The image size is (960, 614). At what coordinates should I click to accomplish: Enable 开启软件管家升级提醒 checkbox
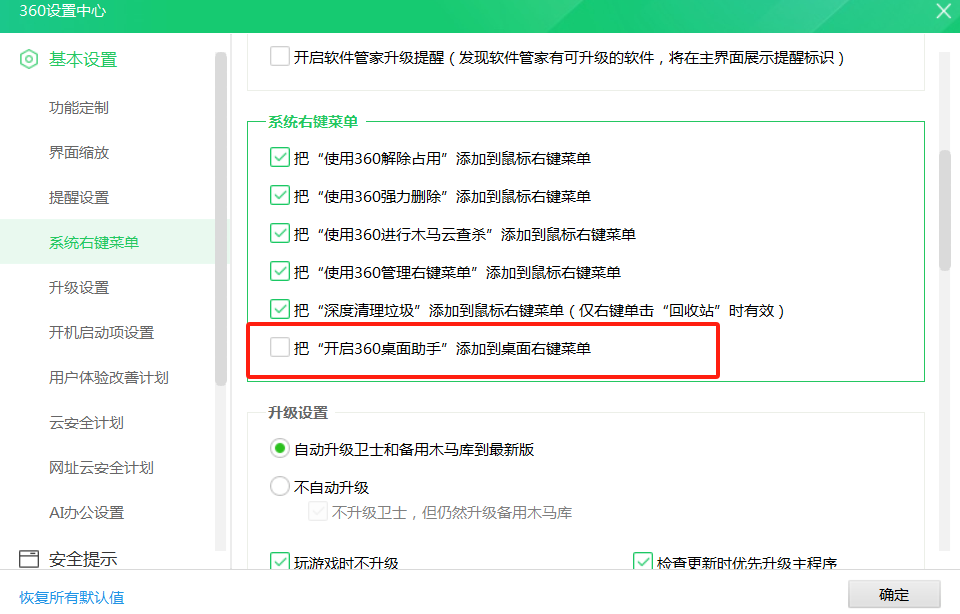click(279, 57)
